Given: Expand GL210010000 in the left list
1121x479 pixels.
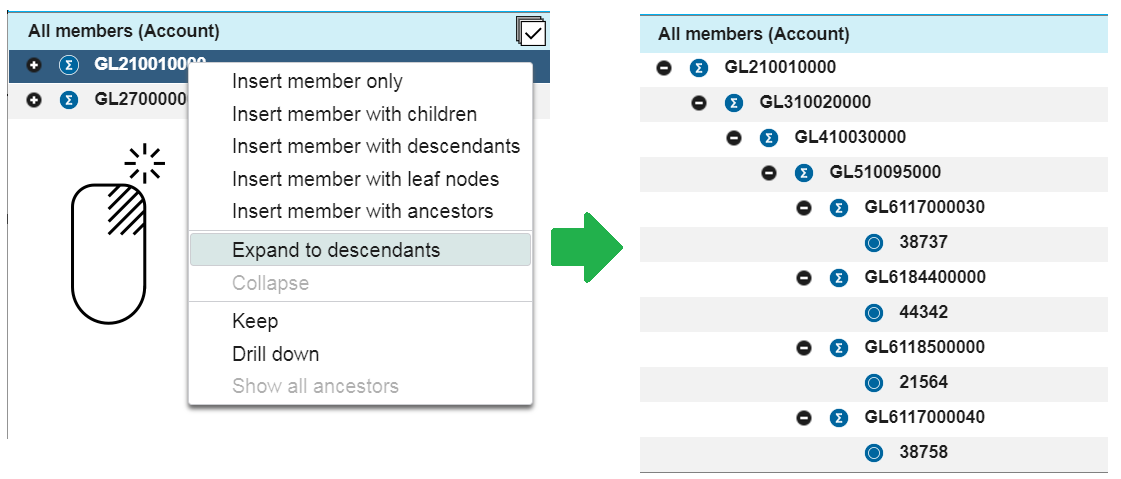Looking at the screenshot, I should coord(34,64).
